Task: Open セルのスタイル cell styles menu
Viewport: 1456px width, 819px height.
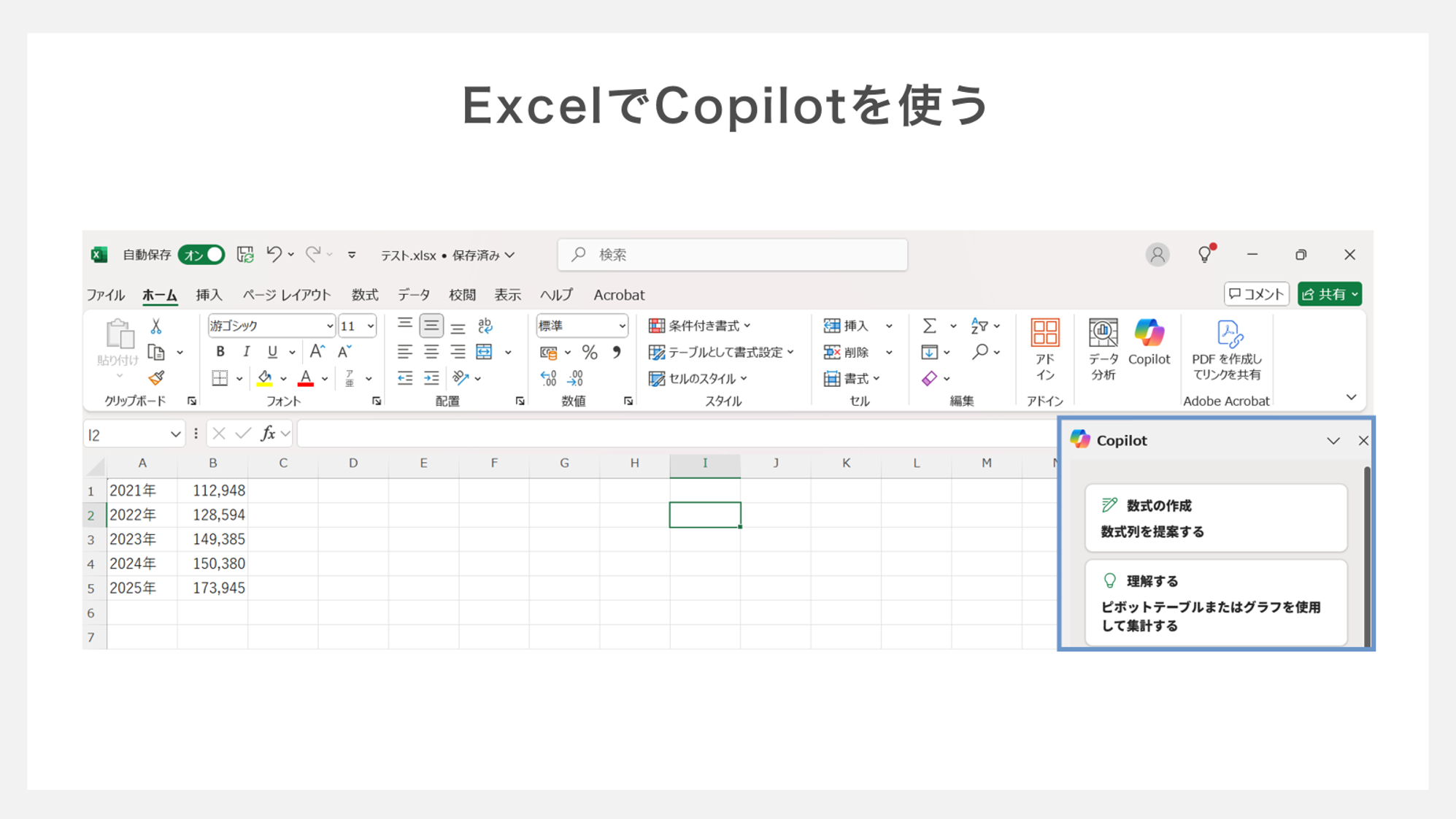Action: pyautogui.click(x=698, y=378)
